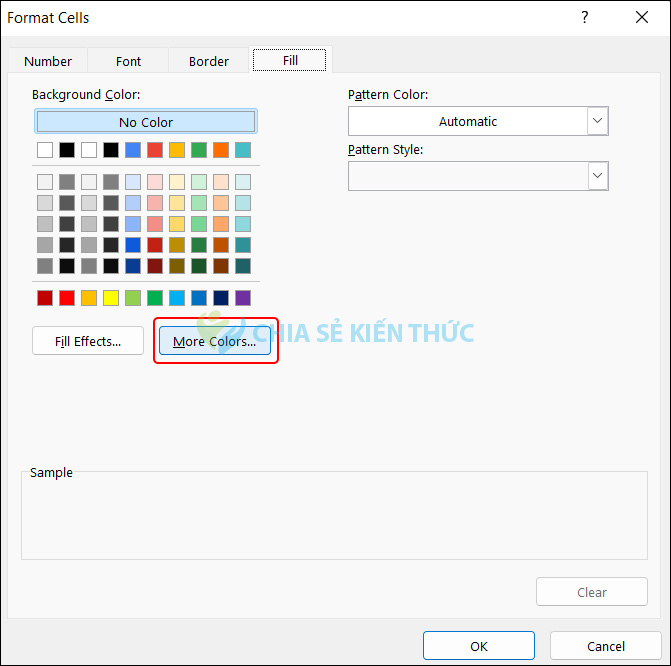Pick the darkest brown shade in orange column

pyautogui.click(x=221, y=266)
